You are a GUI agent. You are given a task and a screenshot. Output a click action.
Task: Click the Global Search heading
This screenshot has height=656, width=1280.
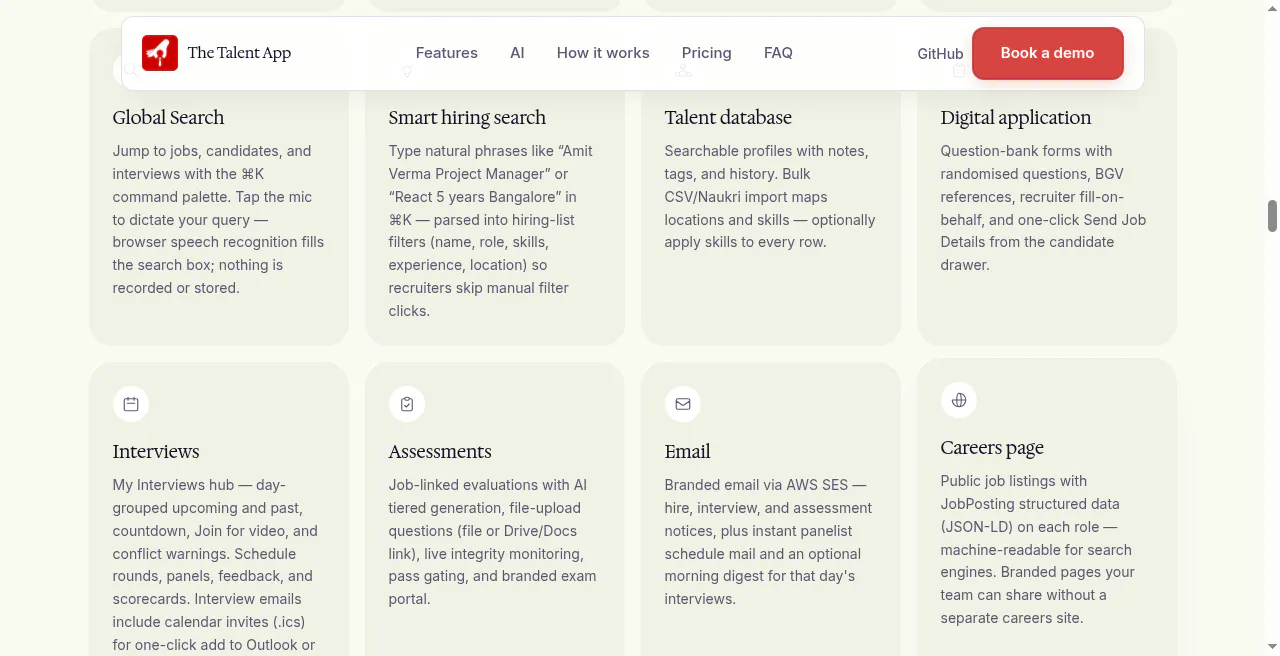(x=168, y=117)
